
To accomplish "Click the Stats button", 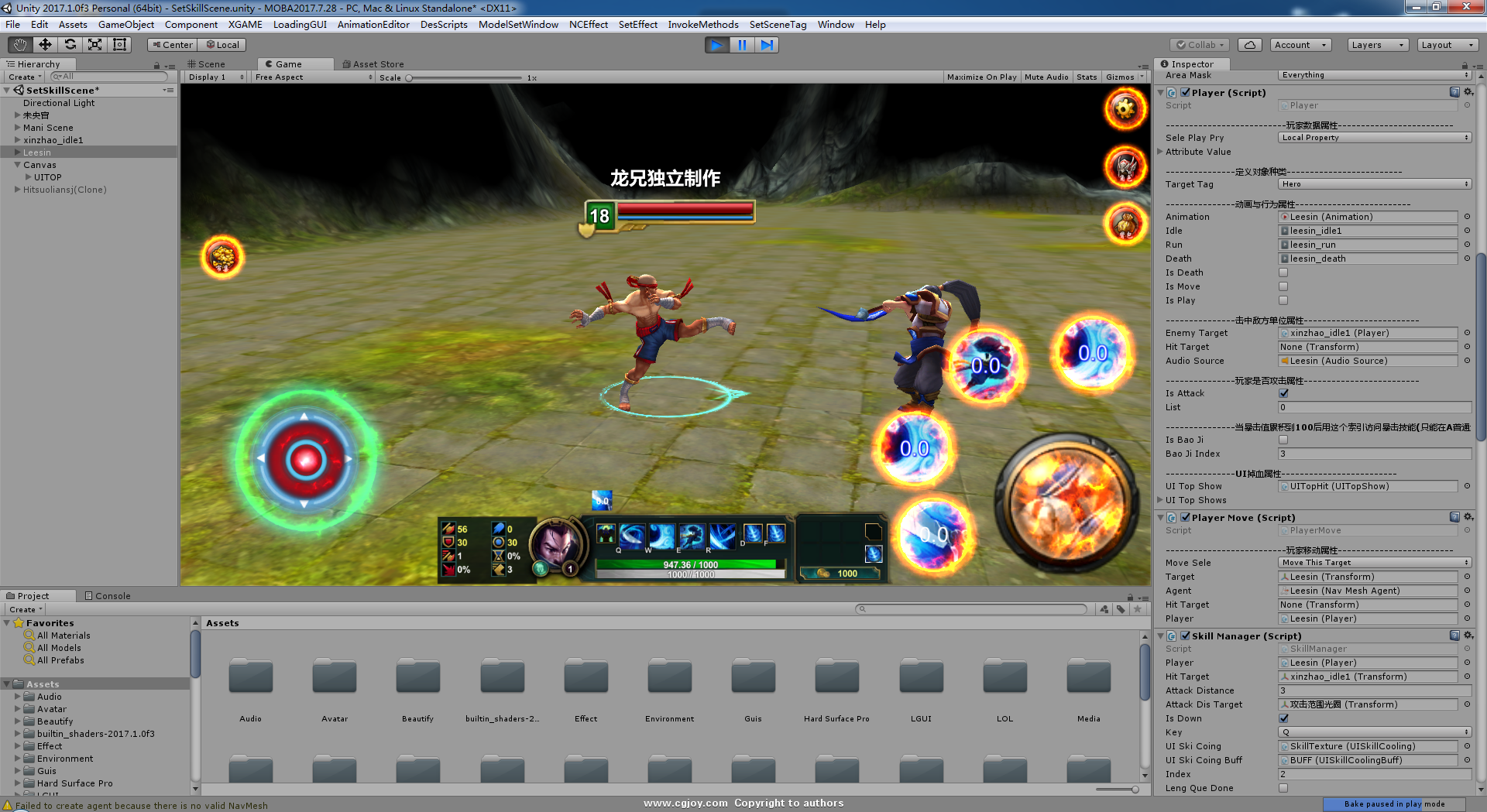I will 1087,77.
